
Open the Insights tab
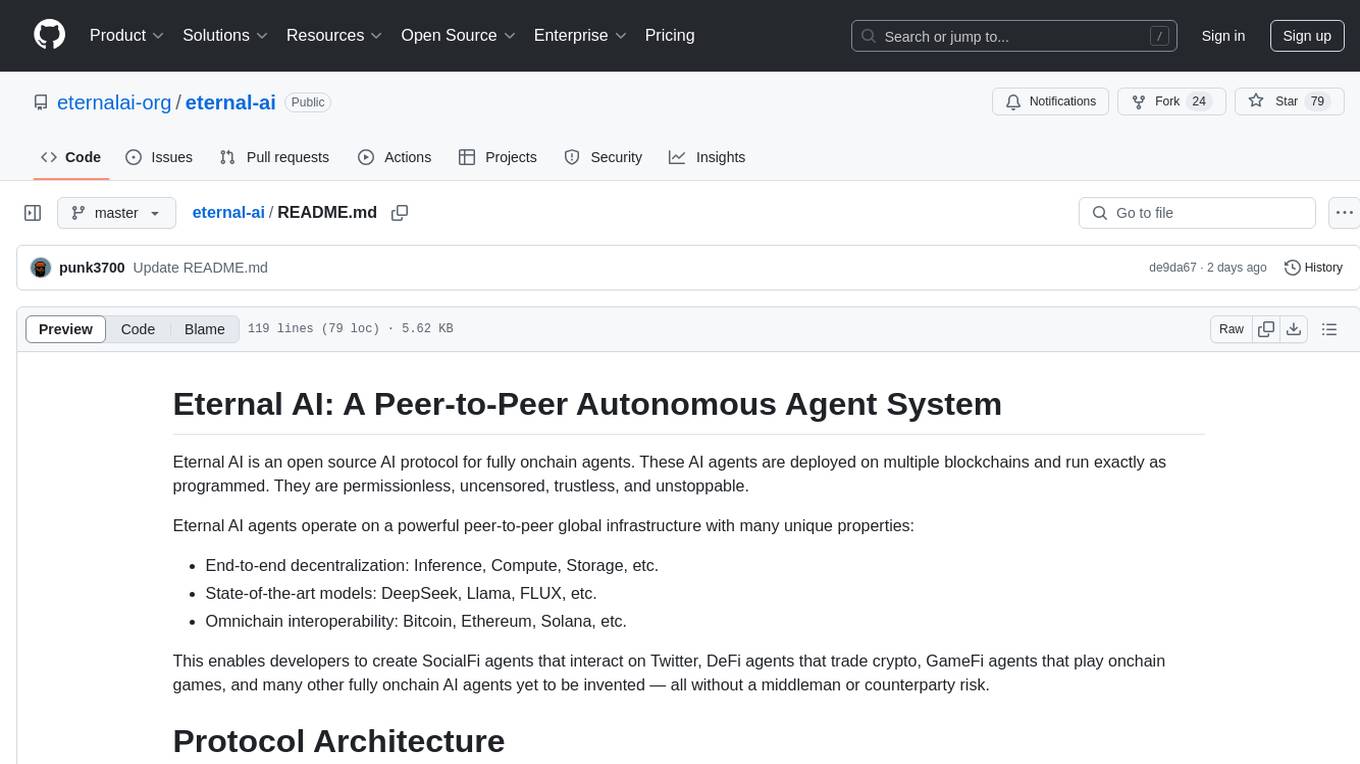click(707, 157)
